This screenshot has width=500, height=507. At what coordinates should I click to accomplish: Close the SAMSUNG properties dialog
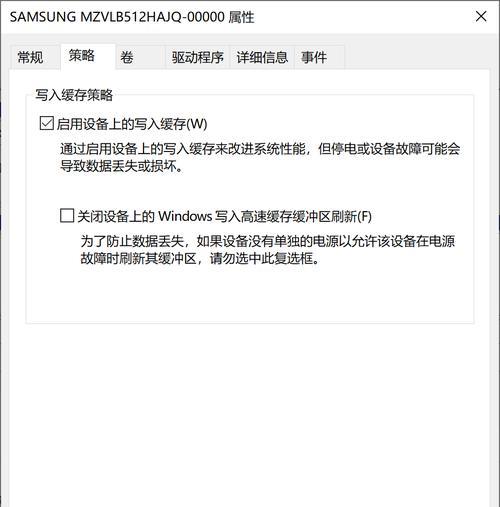481,16
